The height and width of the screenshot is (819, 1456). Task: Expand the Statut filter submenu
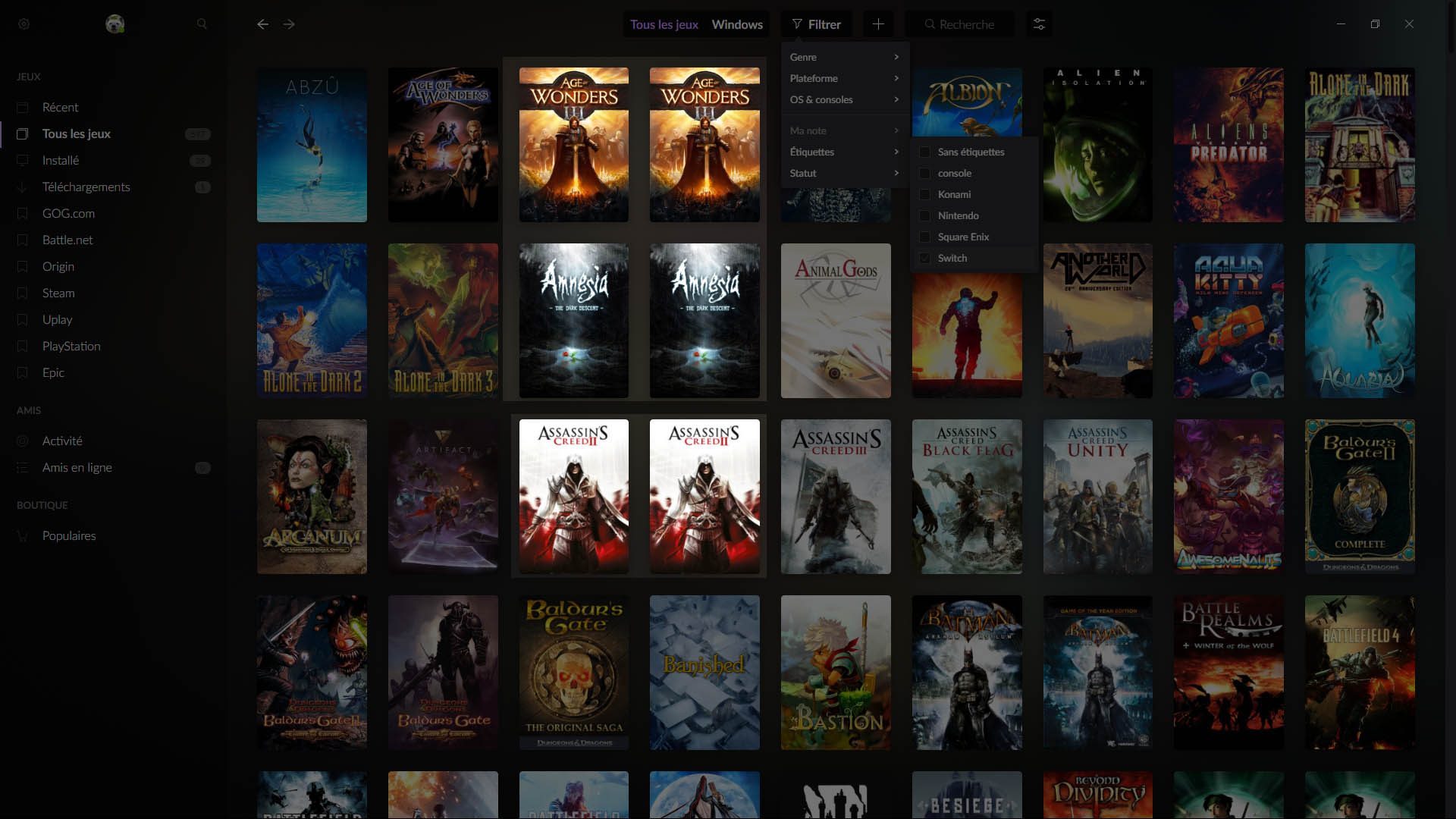pyautogui.click(x=845, y=174)
